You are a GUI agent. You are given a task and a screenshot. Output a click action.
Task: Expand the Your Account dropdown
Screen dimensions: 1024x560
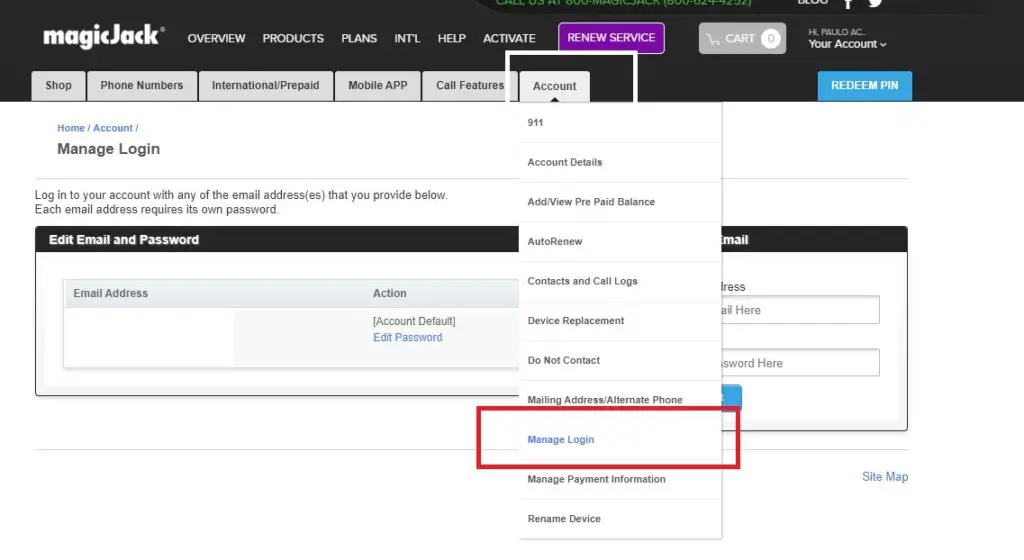tap(847, 44)
